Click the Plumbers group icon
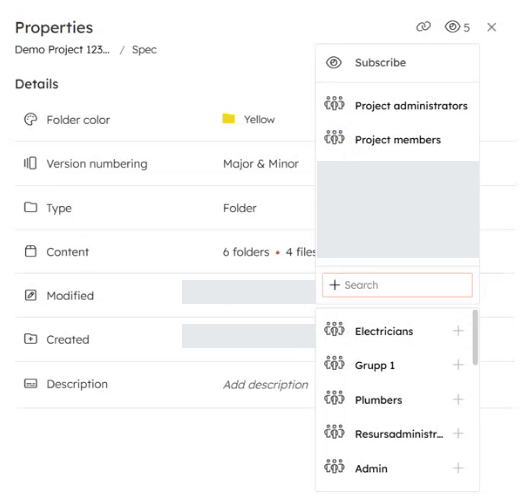This screenshot has width=520, height=500. [334, 398]
